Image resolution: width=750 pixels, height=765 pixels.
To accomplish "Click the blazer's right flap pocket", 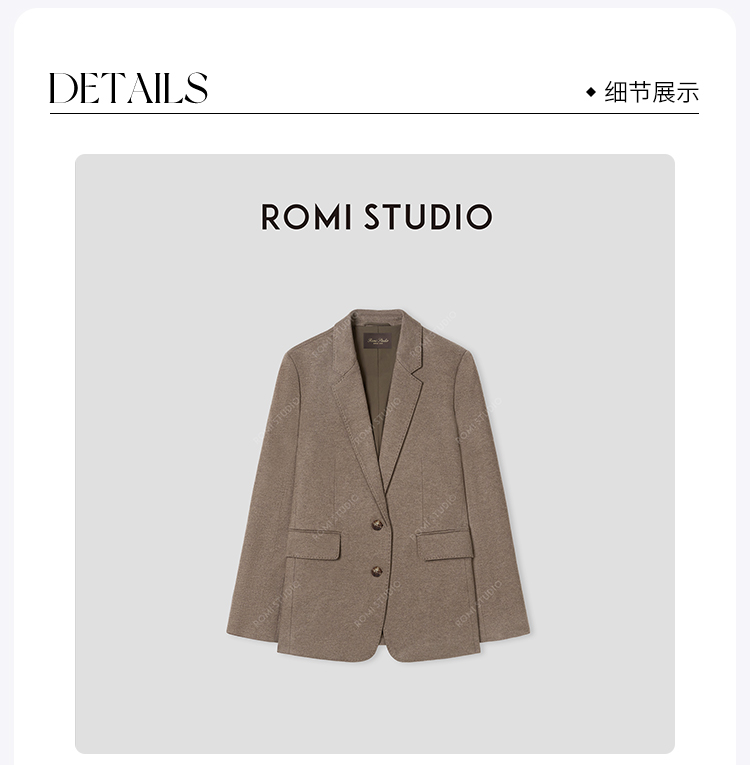I will click(x=445, y=544).
